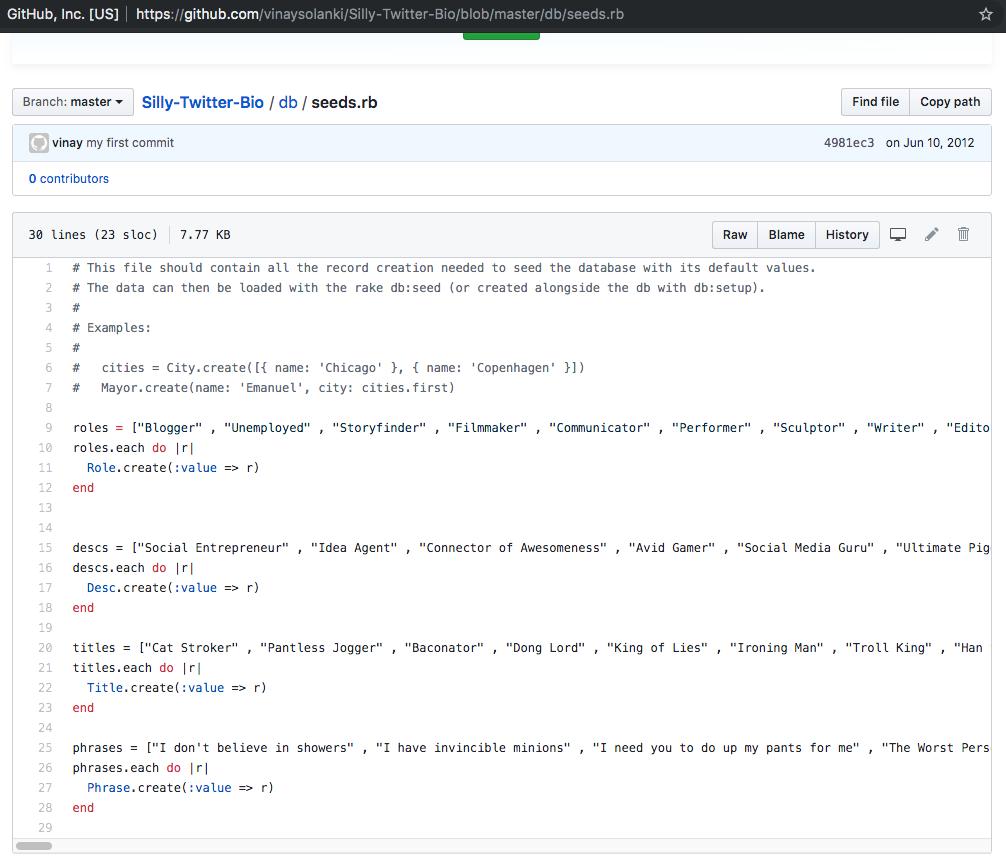Click the 'on Jun 10, 2012' commit date
Screen dimensions: 1006x864
pyautogui.click(x=930, y=143)
